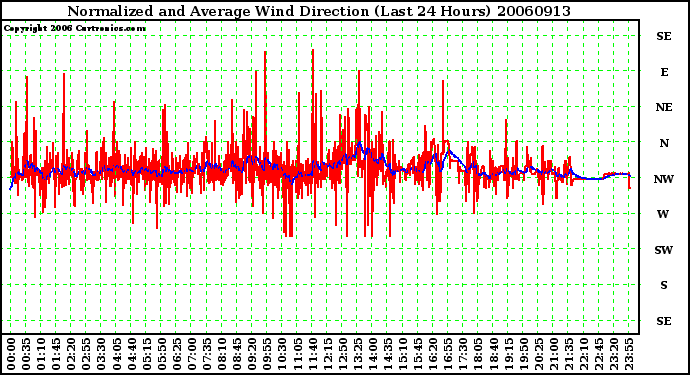Click the '16:20' time axis label
This screenshot has width=690, height=375.
coord(433,354)
